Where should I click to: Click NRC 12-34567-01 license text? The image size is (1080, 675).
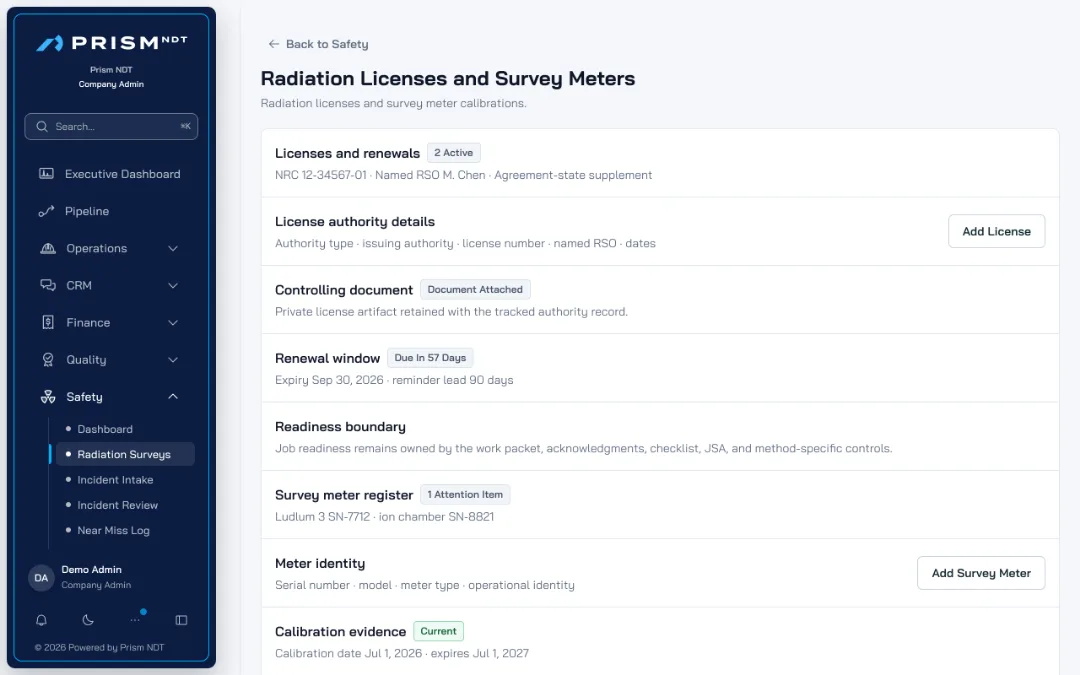(321, 175)
